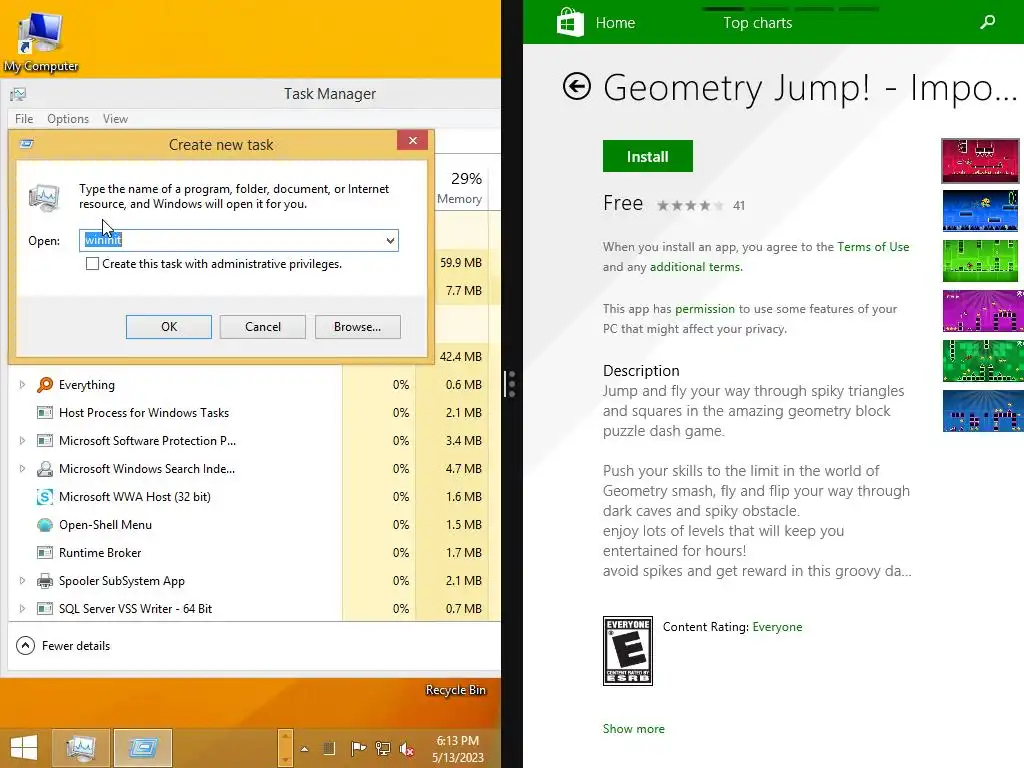Click the star rating for the app
The image size is (1024, 768).
coord(690,206)
